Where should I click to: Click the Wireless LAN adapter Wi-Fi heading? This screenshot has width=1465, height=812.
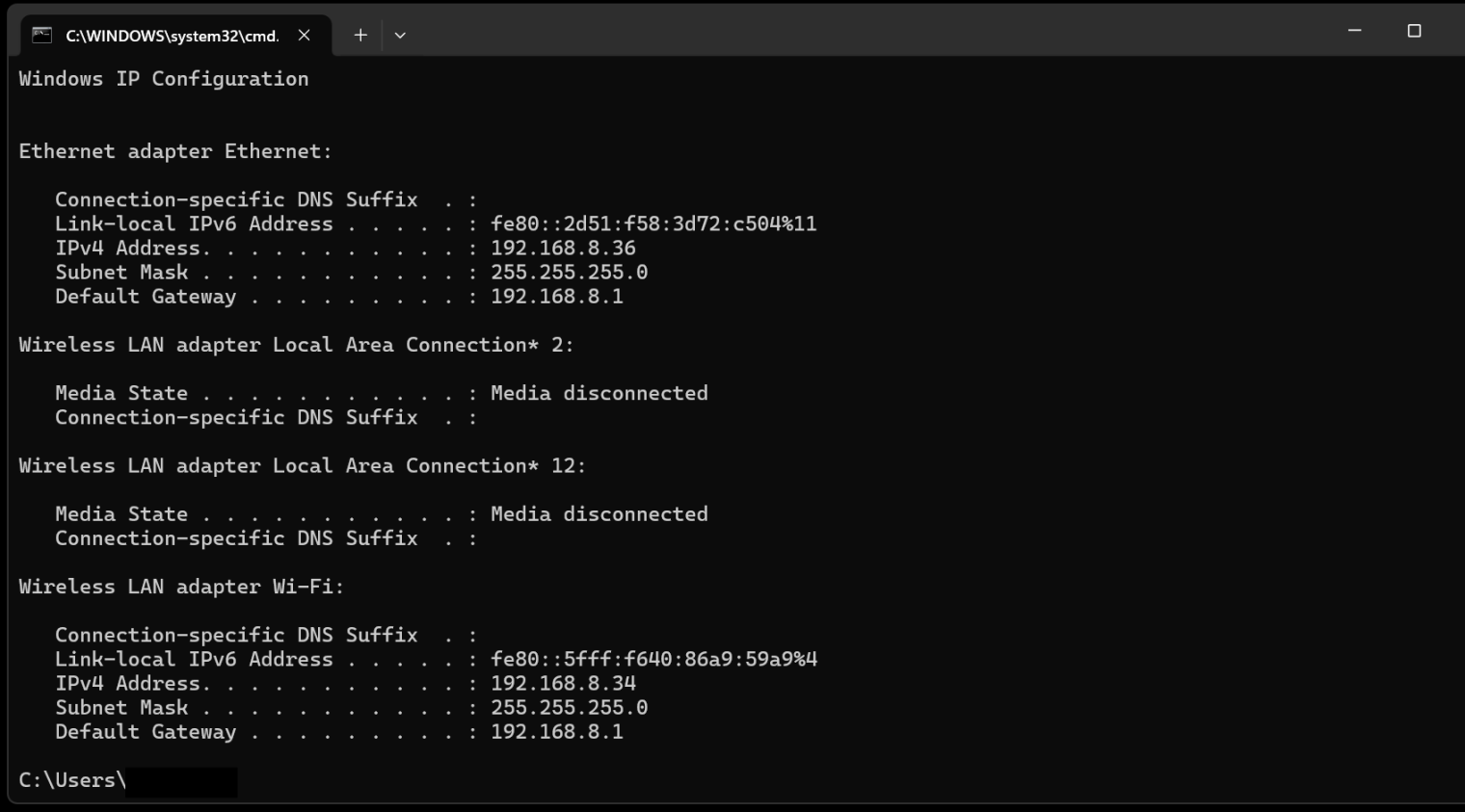[181, 587]
